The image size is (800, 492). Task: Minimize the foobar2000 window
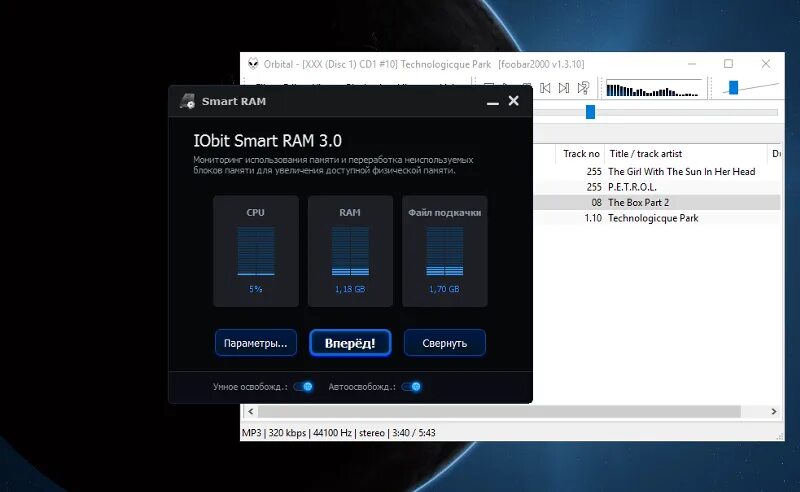click(692, 64)
